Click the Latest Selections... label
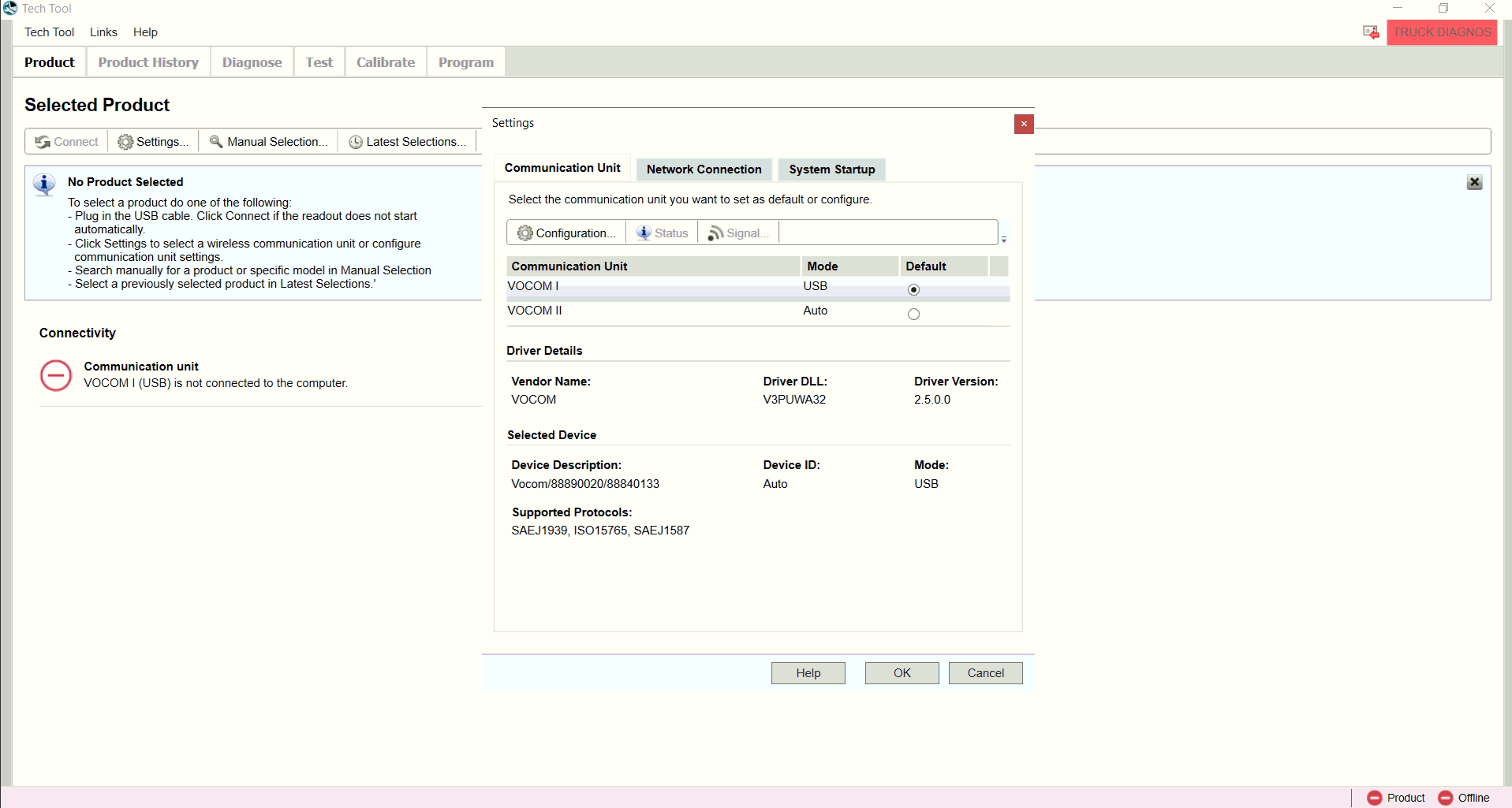The height and width of the screenshot is (808, 1512). tap(416, 142)
